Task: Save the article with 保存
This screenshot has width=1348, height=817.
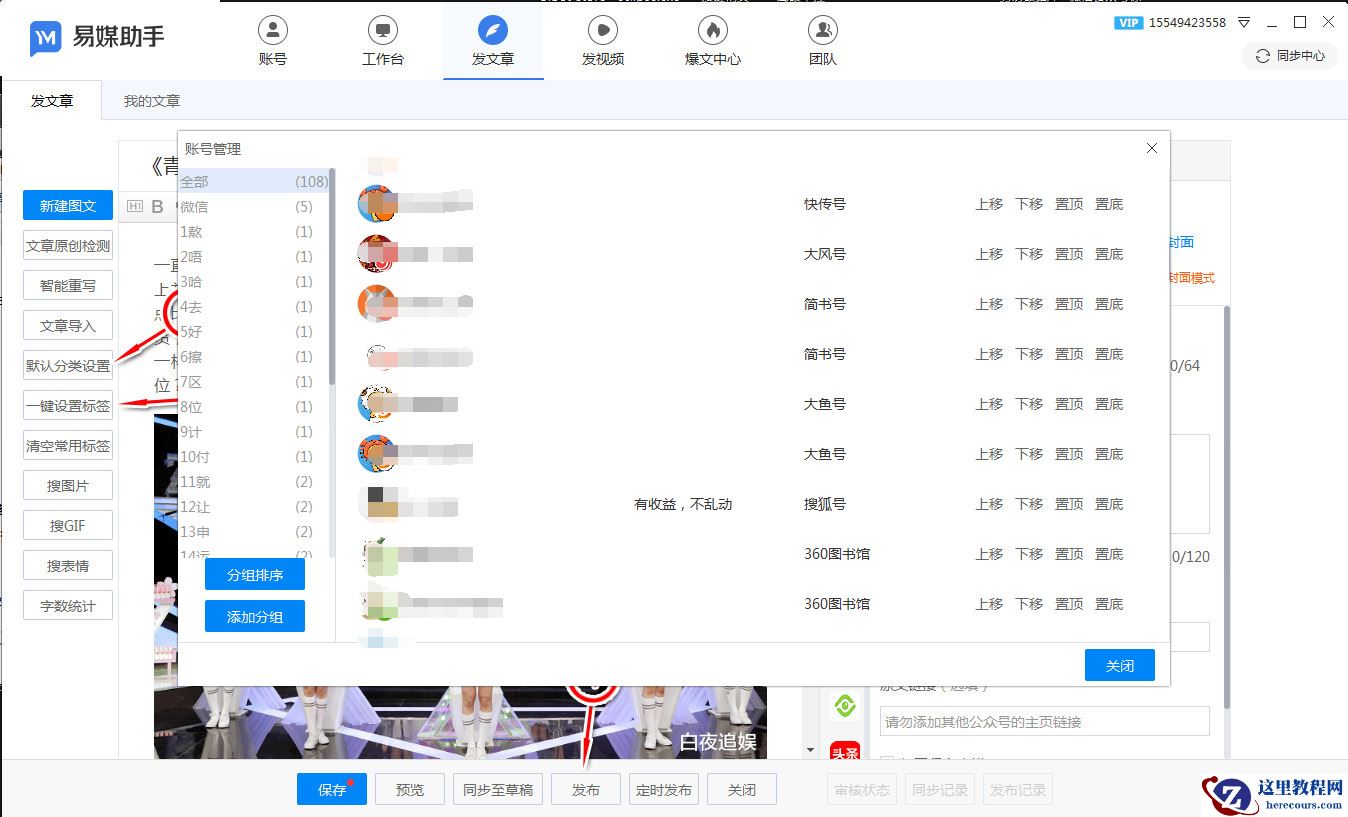Action: [331, 789]
